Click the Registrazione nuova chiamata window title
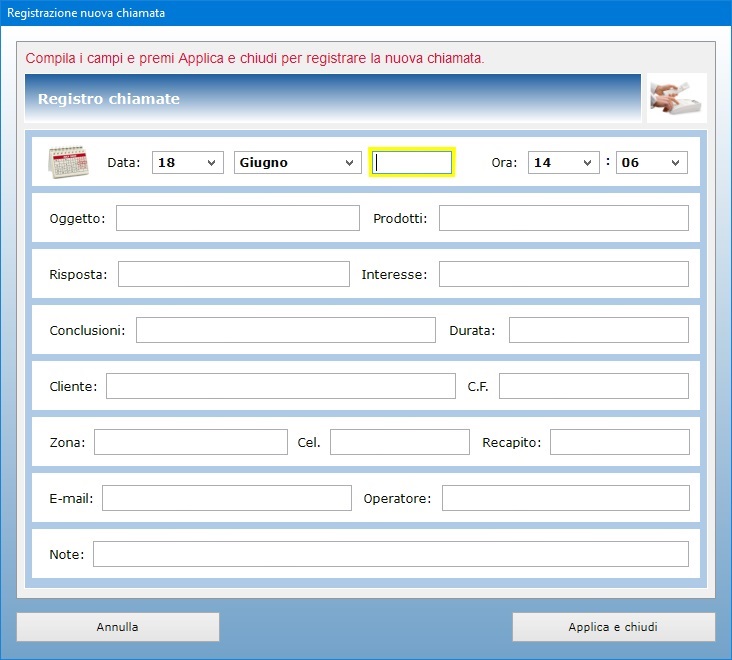The height and width of the screenshot is (660, 732). (x=86, y=13)
